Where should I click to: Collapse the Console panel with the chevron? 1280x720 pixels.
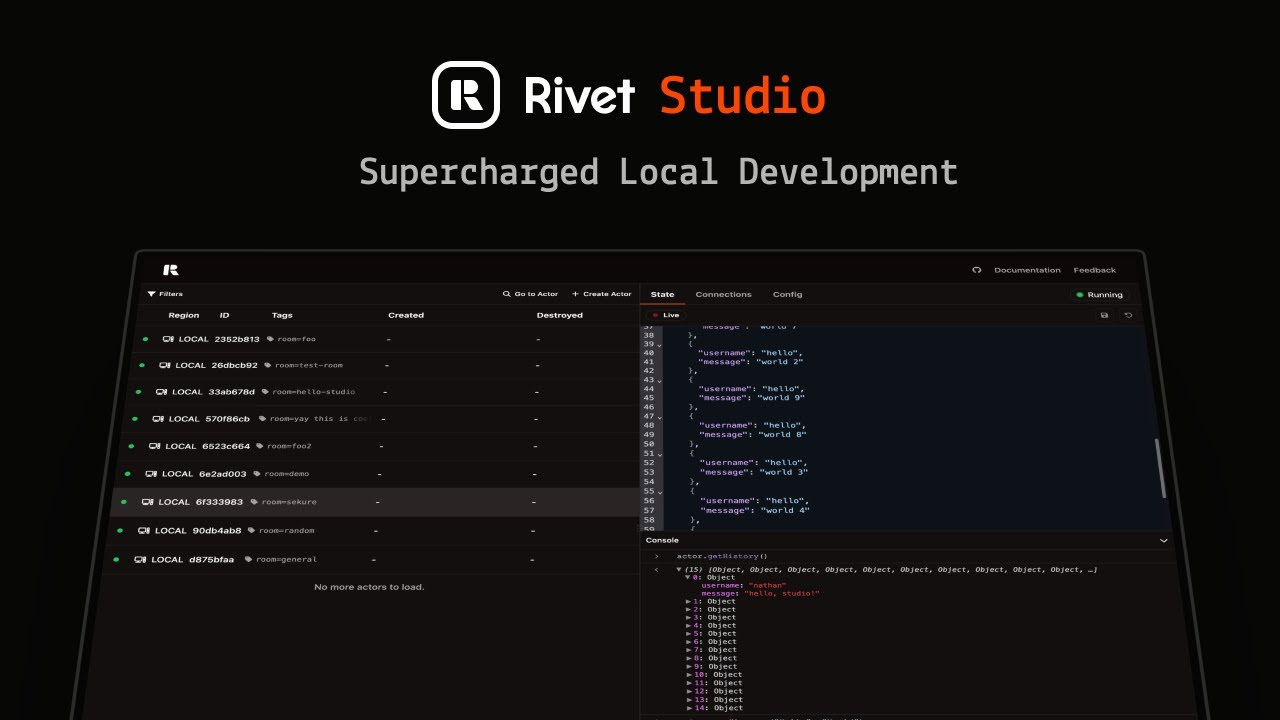[1163, 540]
